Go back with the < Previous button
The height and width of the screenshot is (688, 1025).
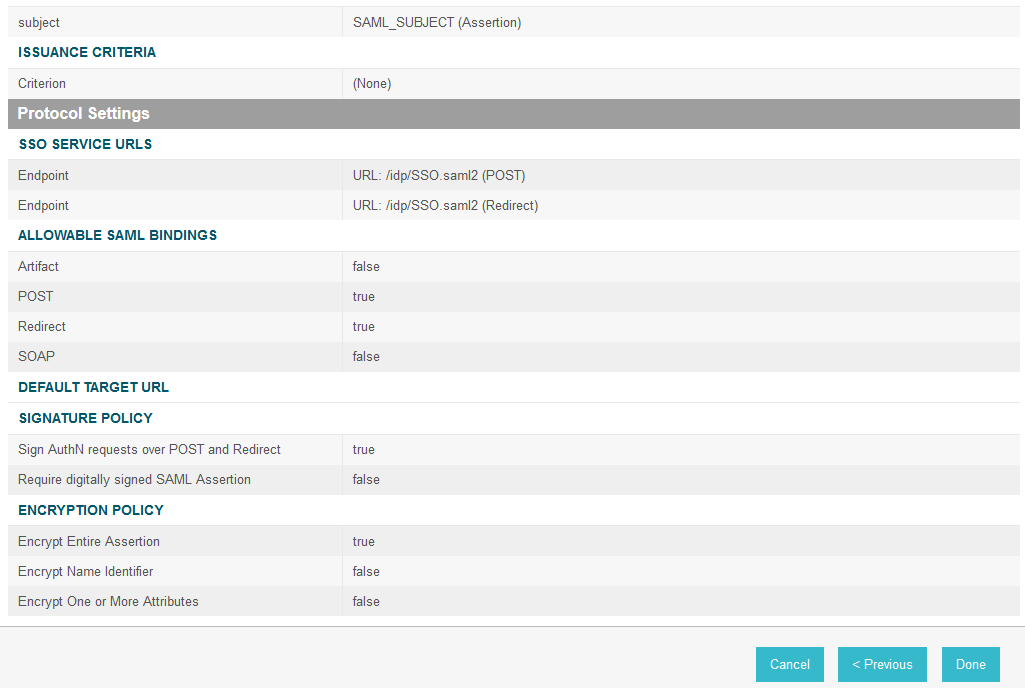[882, 664]
